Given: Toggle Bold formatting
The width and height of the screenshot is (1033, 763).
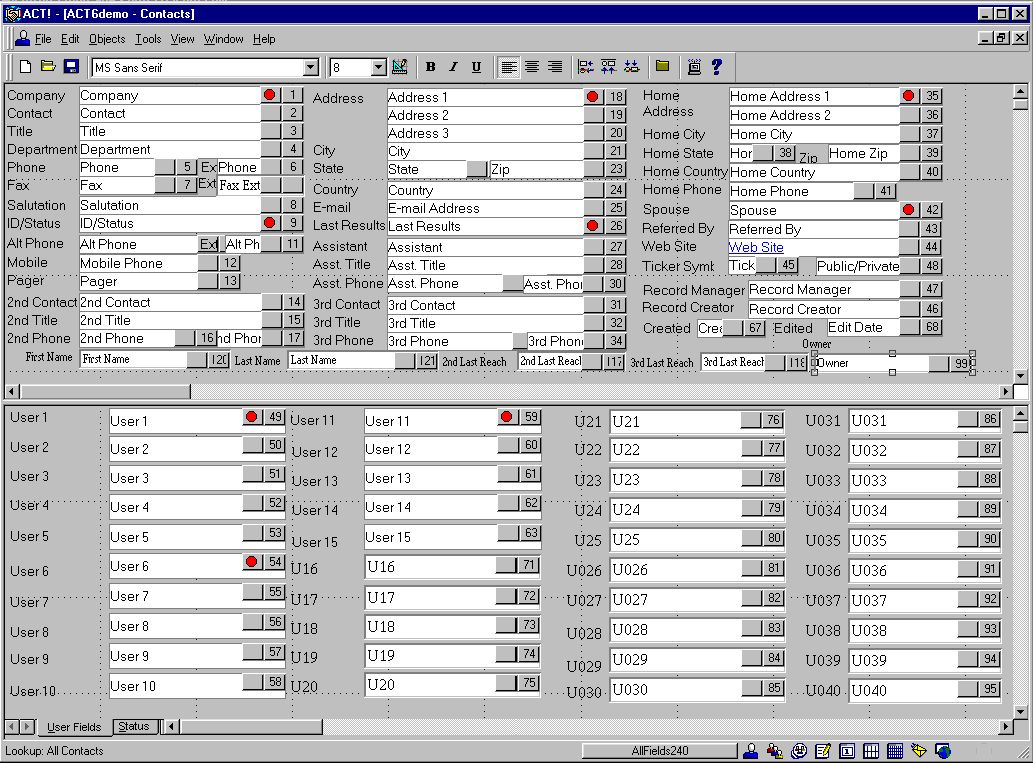Looking at the screenshot, I should coord(430,67).
